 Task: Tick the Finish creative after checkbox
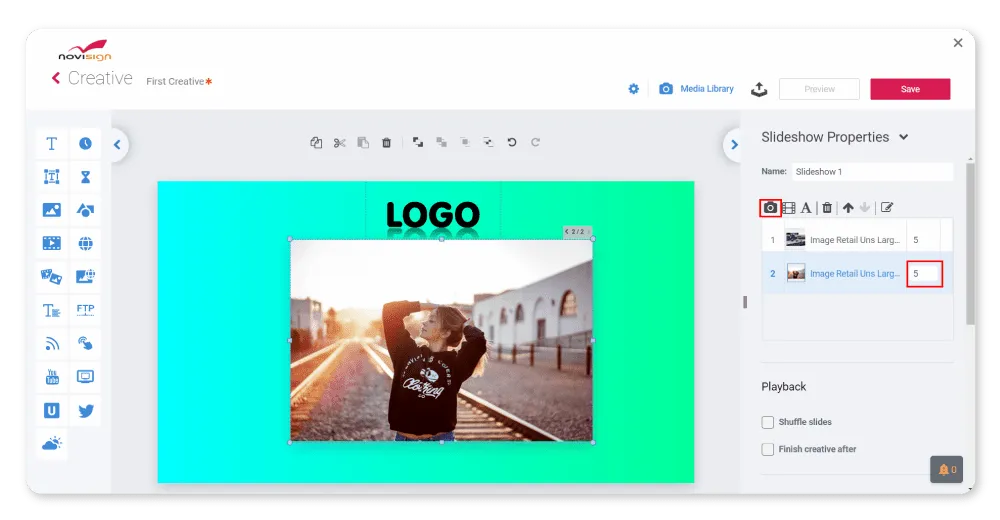click(768, 449)
